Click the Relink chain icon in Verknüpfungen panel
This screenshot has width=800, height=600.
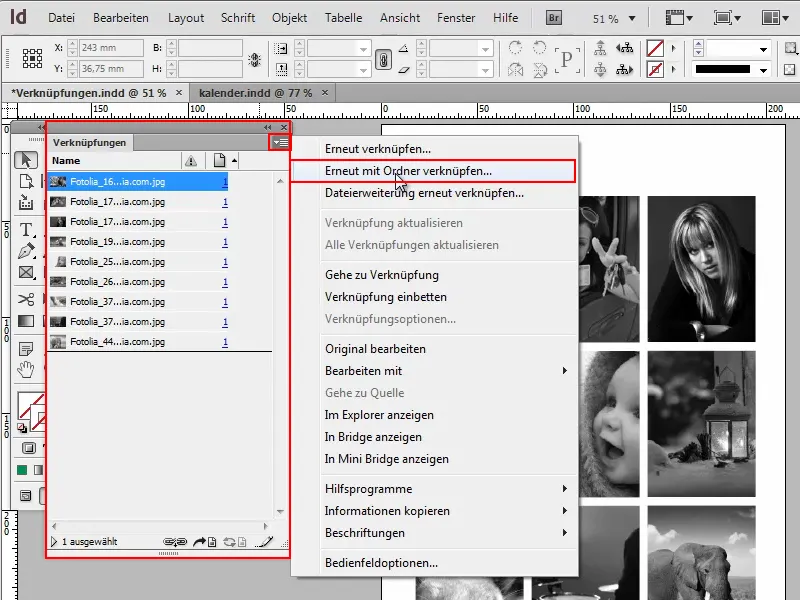pos(175,542)
